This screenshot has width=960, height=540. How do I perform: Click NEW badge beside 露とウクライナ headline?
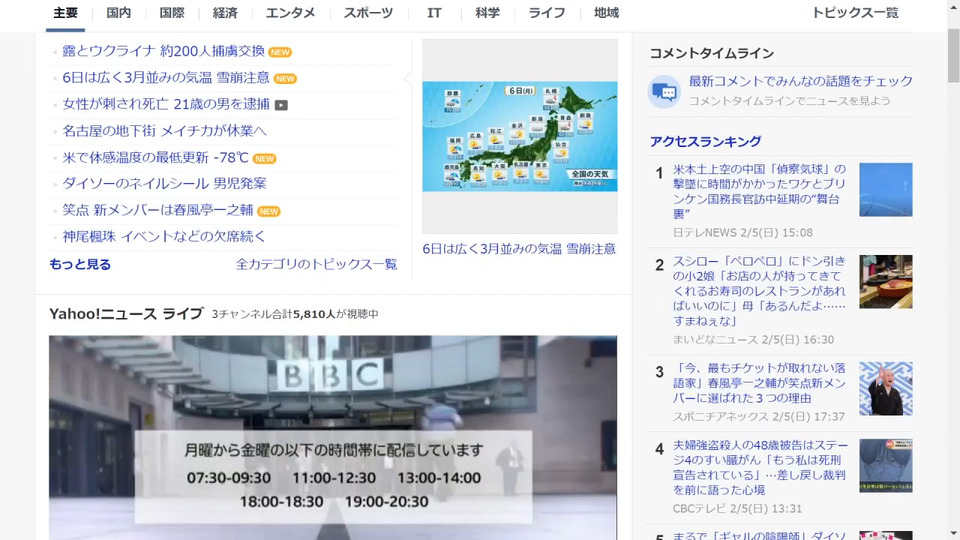(280, 52)
